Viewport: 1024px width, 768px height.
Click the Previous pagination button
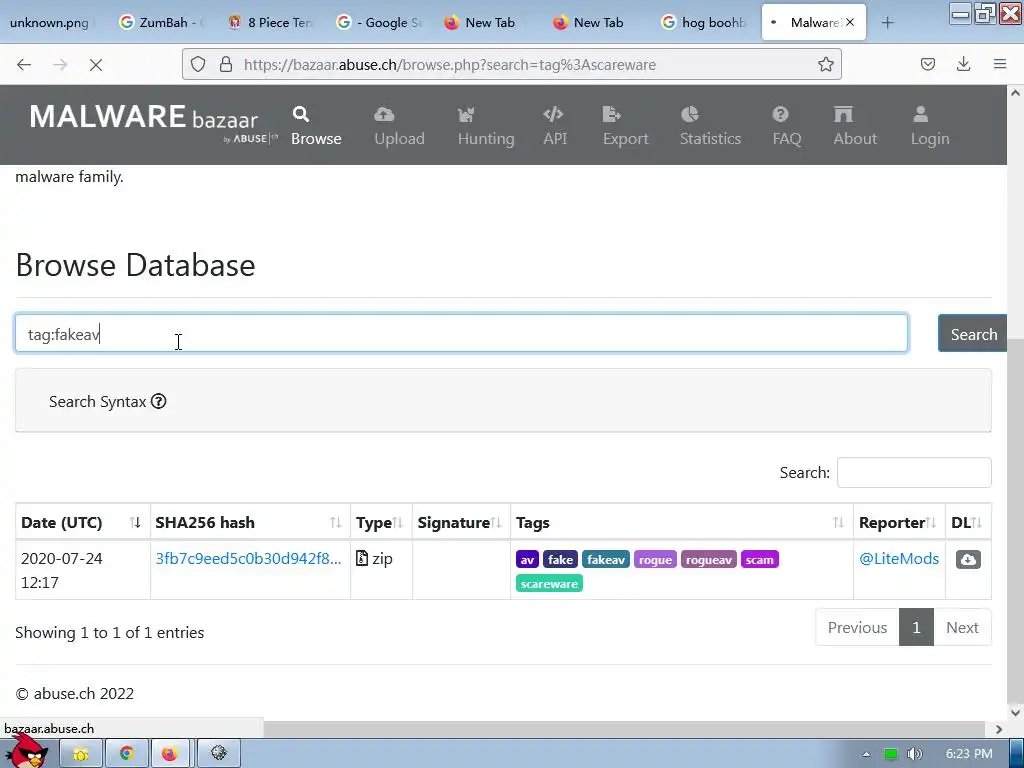857,627
